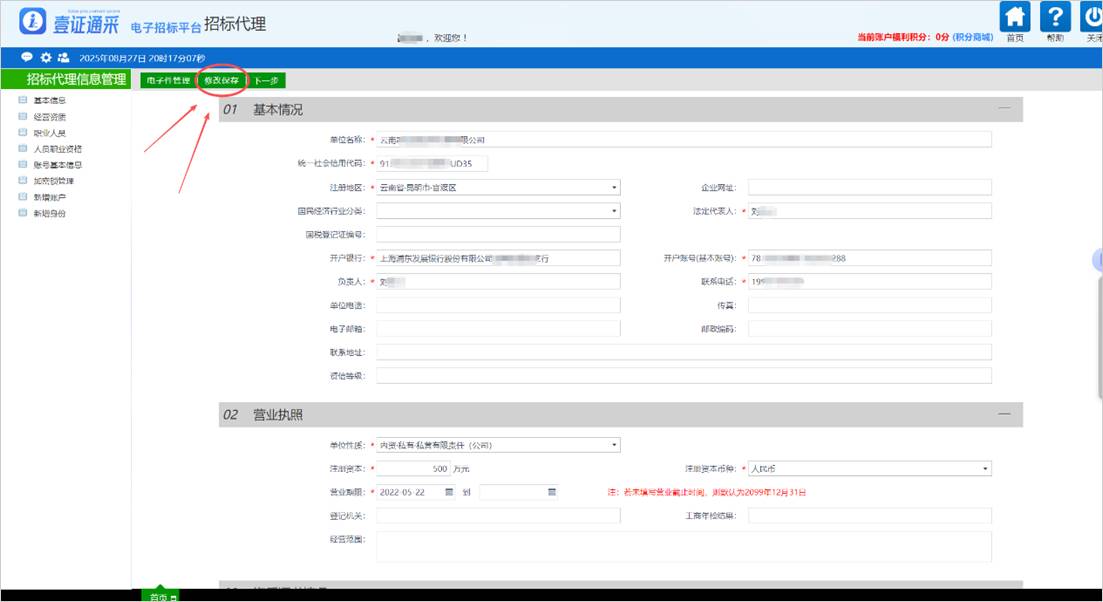1103x602 pixels.
Task: Open the 帮助 help icon
Action: pos(1055,18)
